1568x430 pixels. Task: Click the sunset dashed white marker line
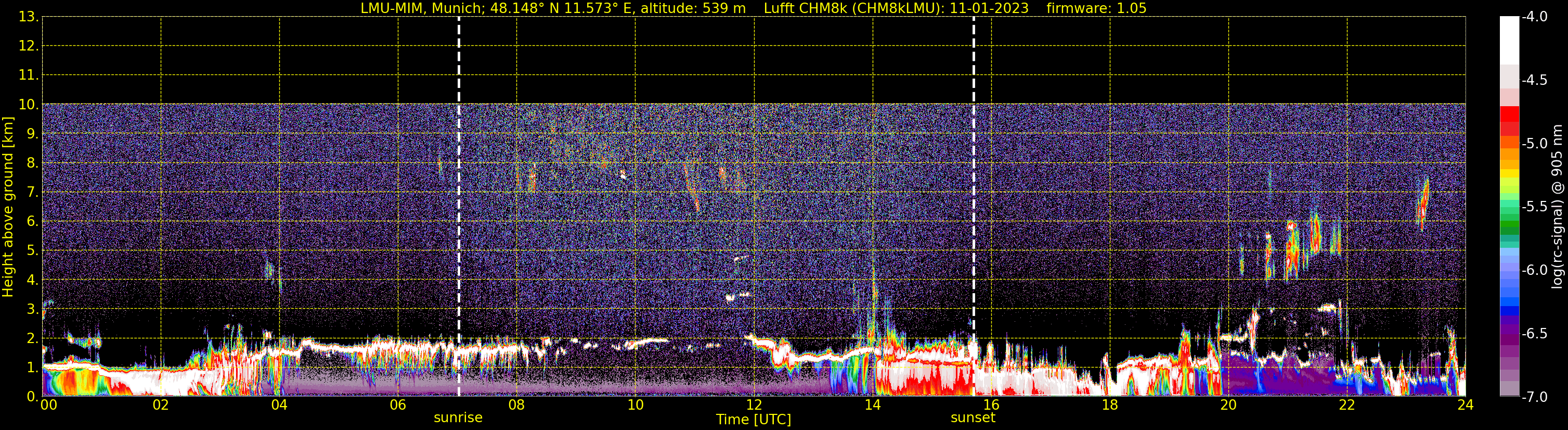(x=974, y=207)
